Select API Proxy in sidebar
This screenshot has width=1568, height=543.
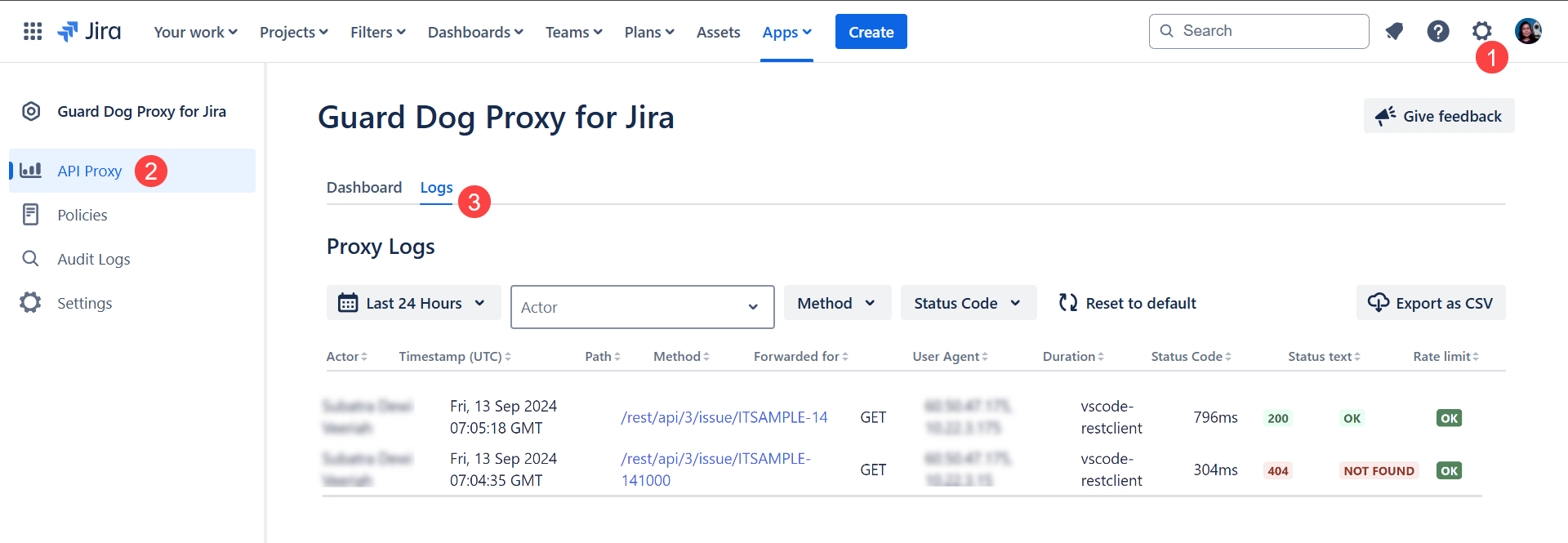click(132, 171)
